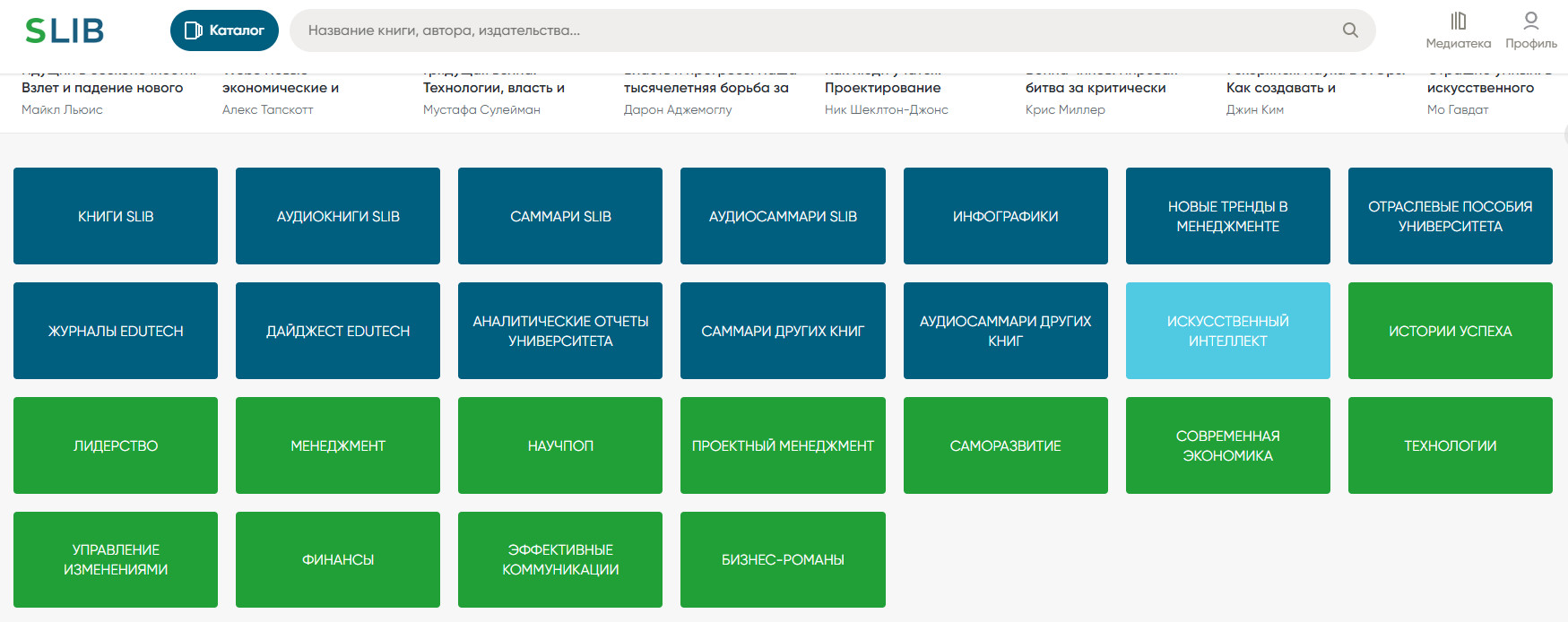Open the Каталог menu button
The image size is (1568, 622).
pyautogui.click(x=224, y=30)
